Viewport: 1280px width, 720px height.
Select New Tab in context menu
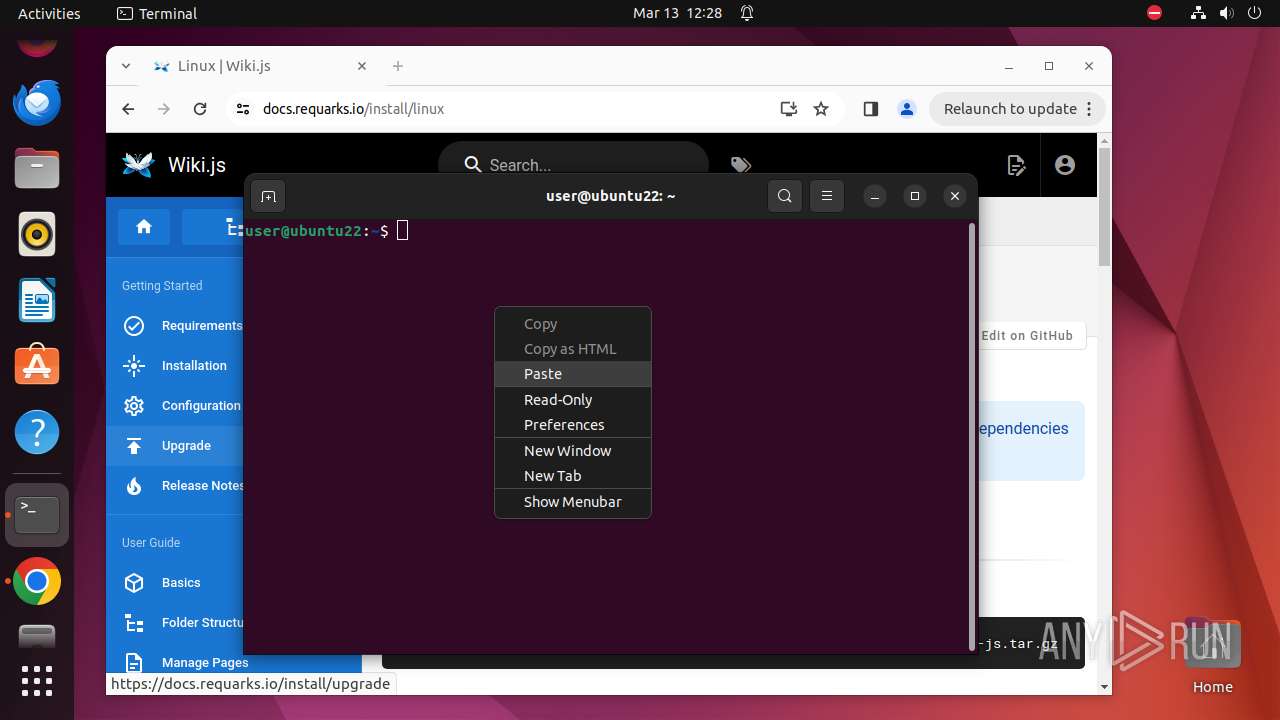[573, 476]
